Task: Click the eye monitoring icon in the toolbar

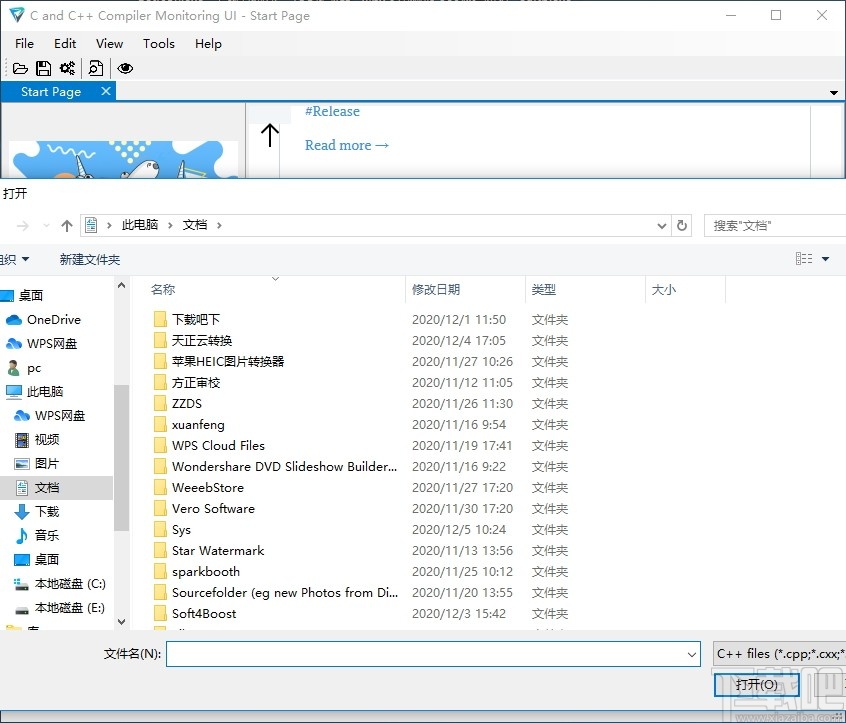Action: coord(124,68)
